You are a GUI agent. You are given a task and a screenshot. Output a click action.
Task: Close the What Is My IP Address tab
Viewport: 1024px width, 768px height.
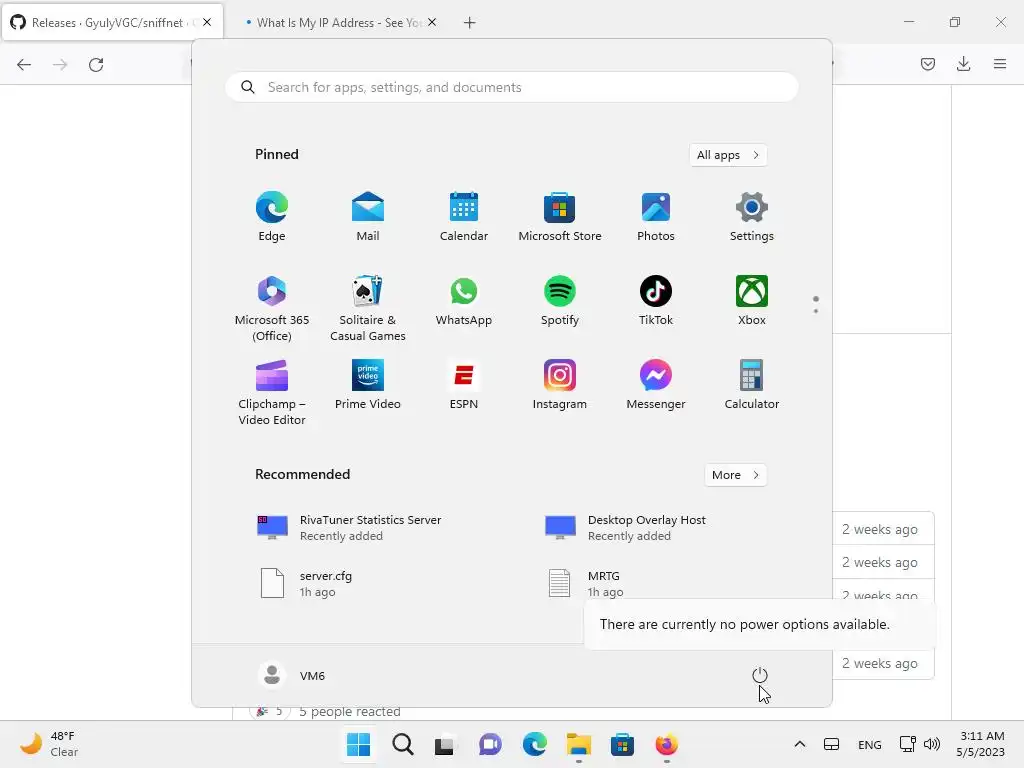tap(432, 22)
